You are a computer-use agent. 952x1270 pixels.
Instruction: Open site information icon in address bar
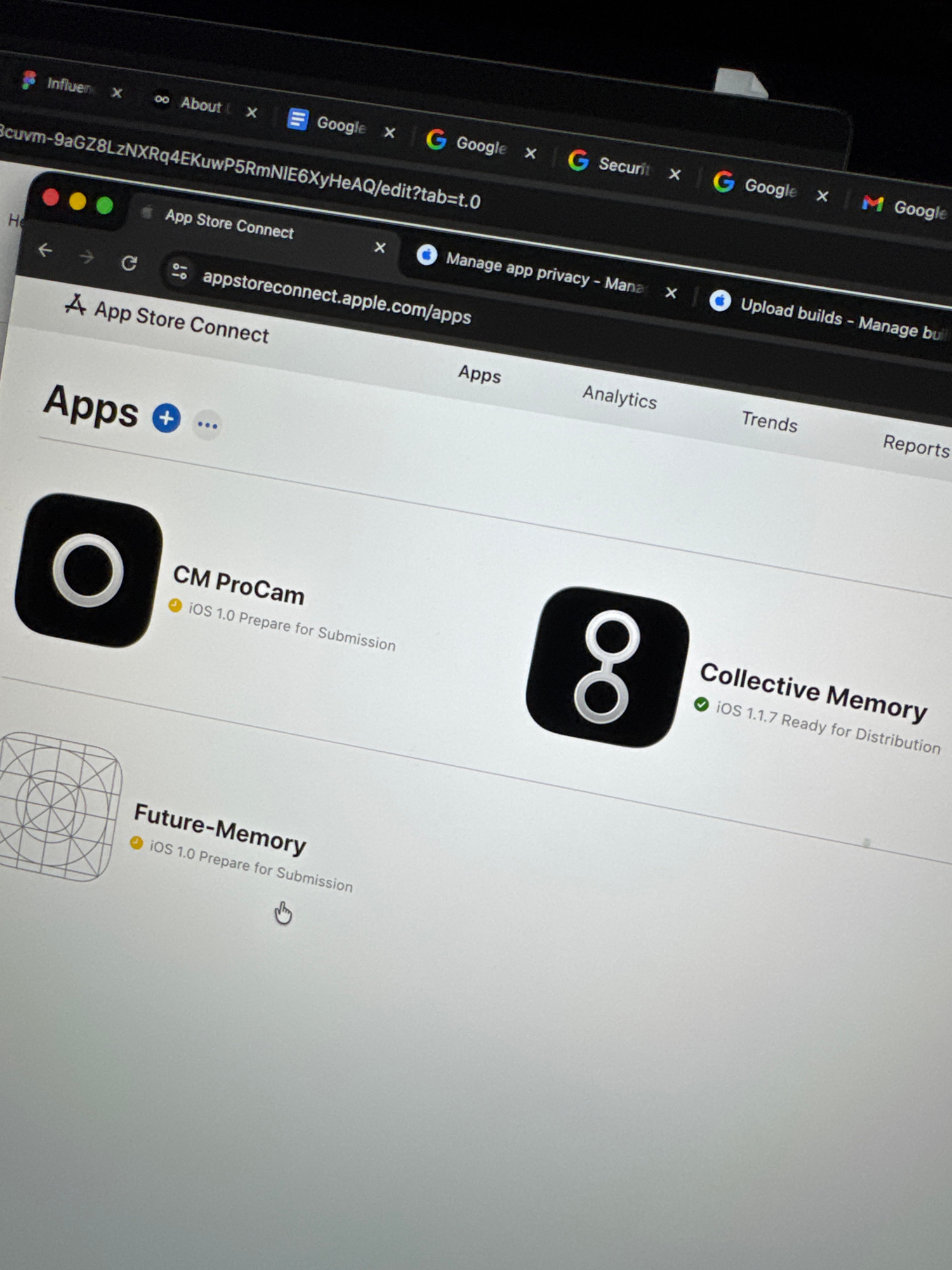click(x=180, y=272)
